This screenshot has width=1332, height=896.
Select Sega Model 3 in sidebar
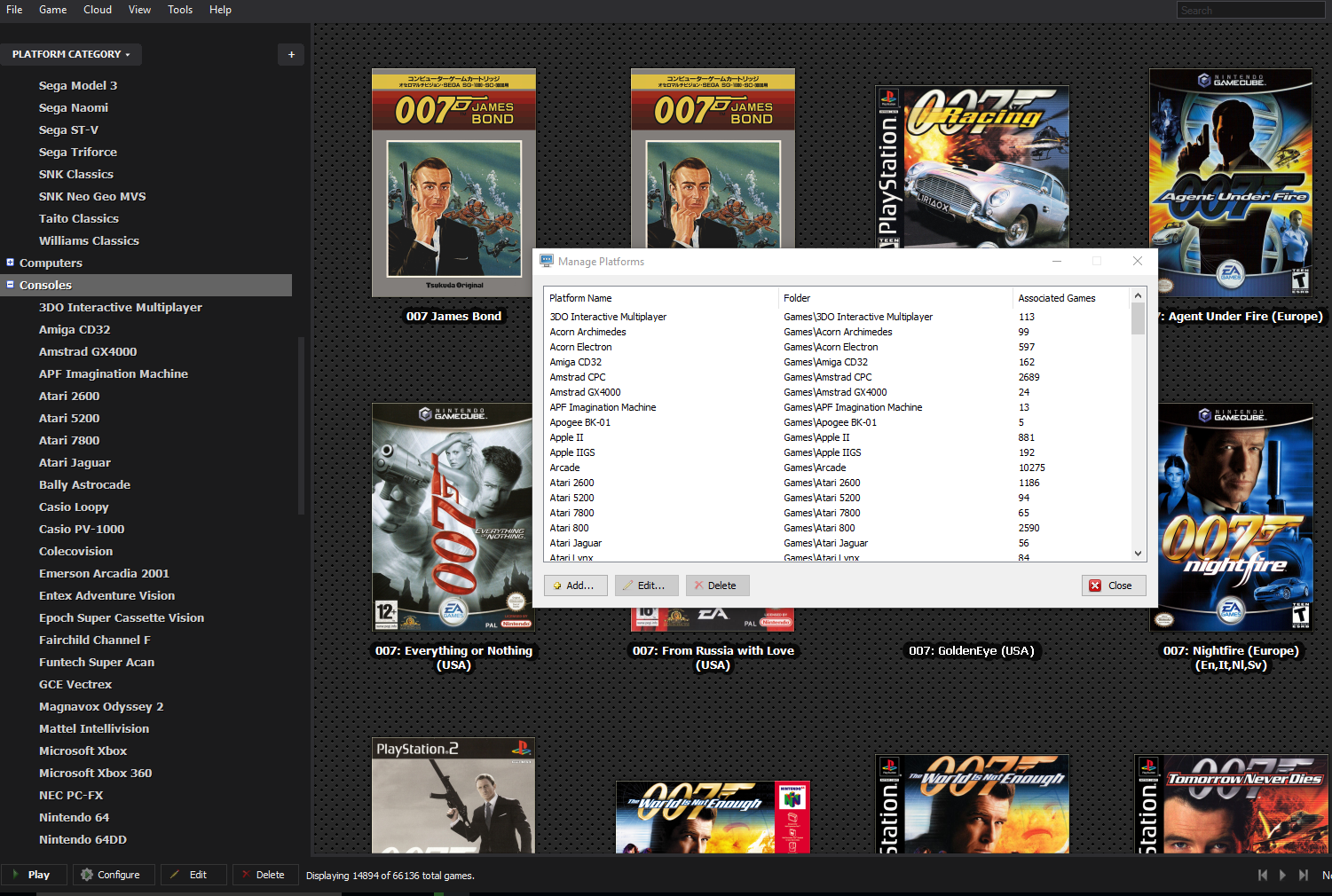click(78, 85)
